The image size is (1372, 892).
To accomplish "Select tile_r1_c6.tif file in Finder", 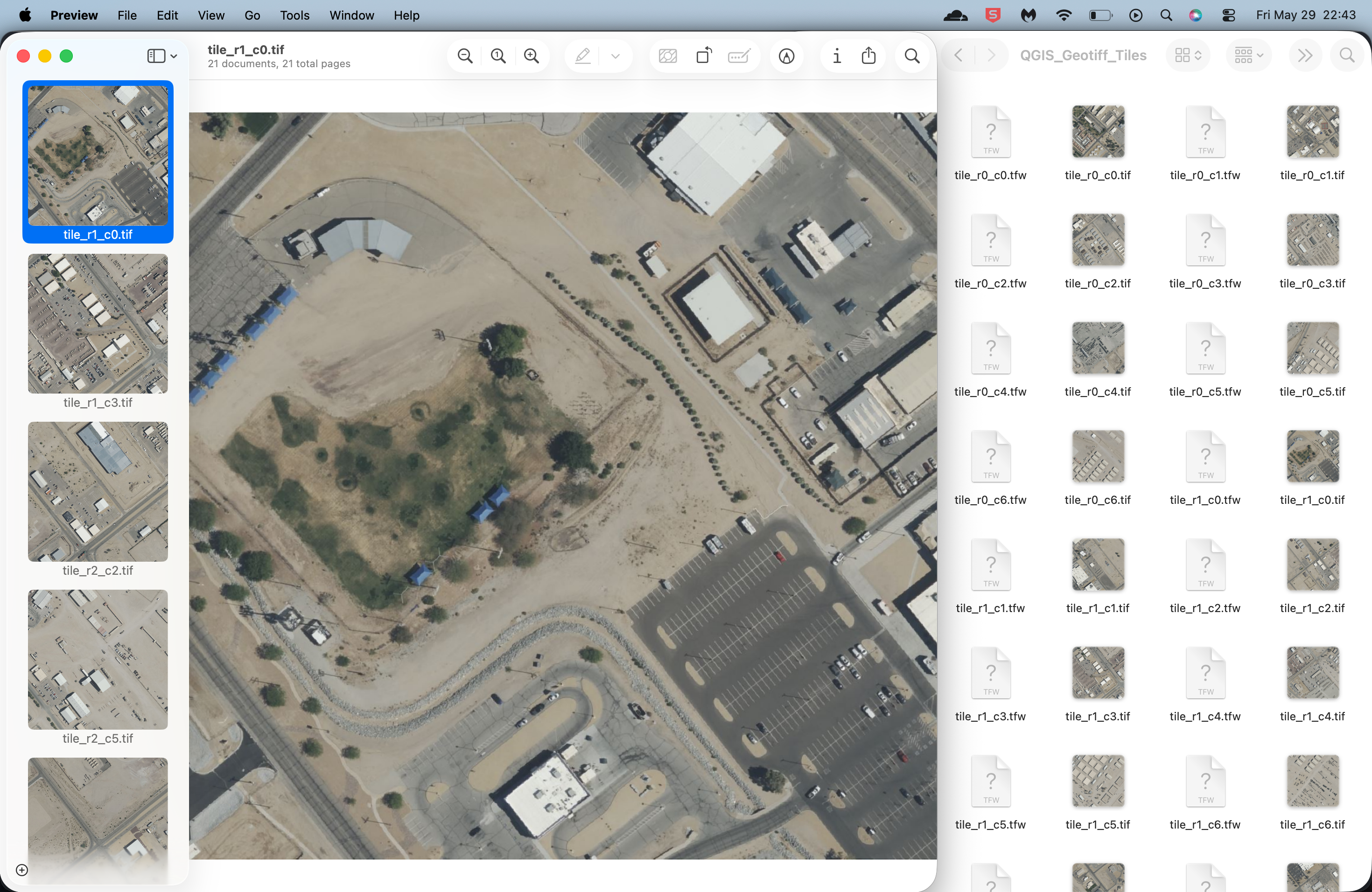I will (x=1312, y=793).
